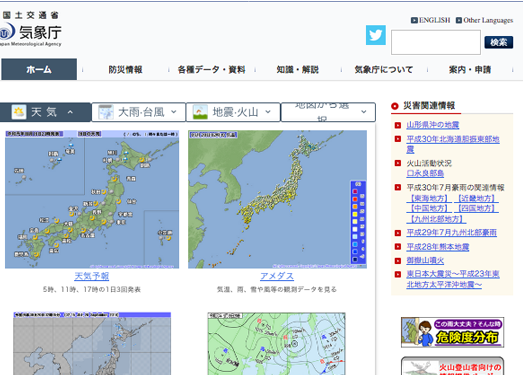The width and height of the screenshot is (523, 375).
Task: Click the arrow icon beside Other Languages
Action: point(459,20)
